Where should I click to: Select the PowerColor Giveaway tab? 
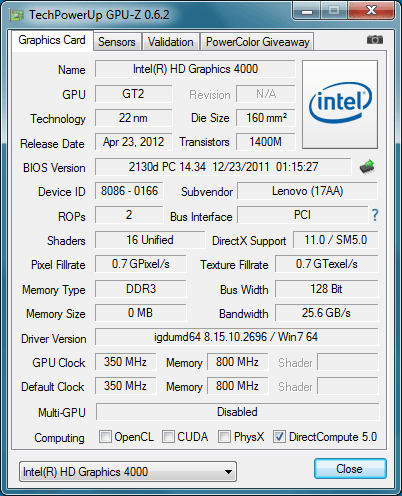257,42
